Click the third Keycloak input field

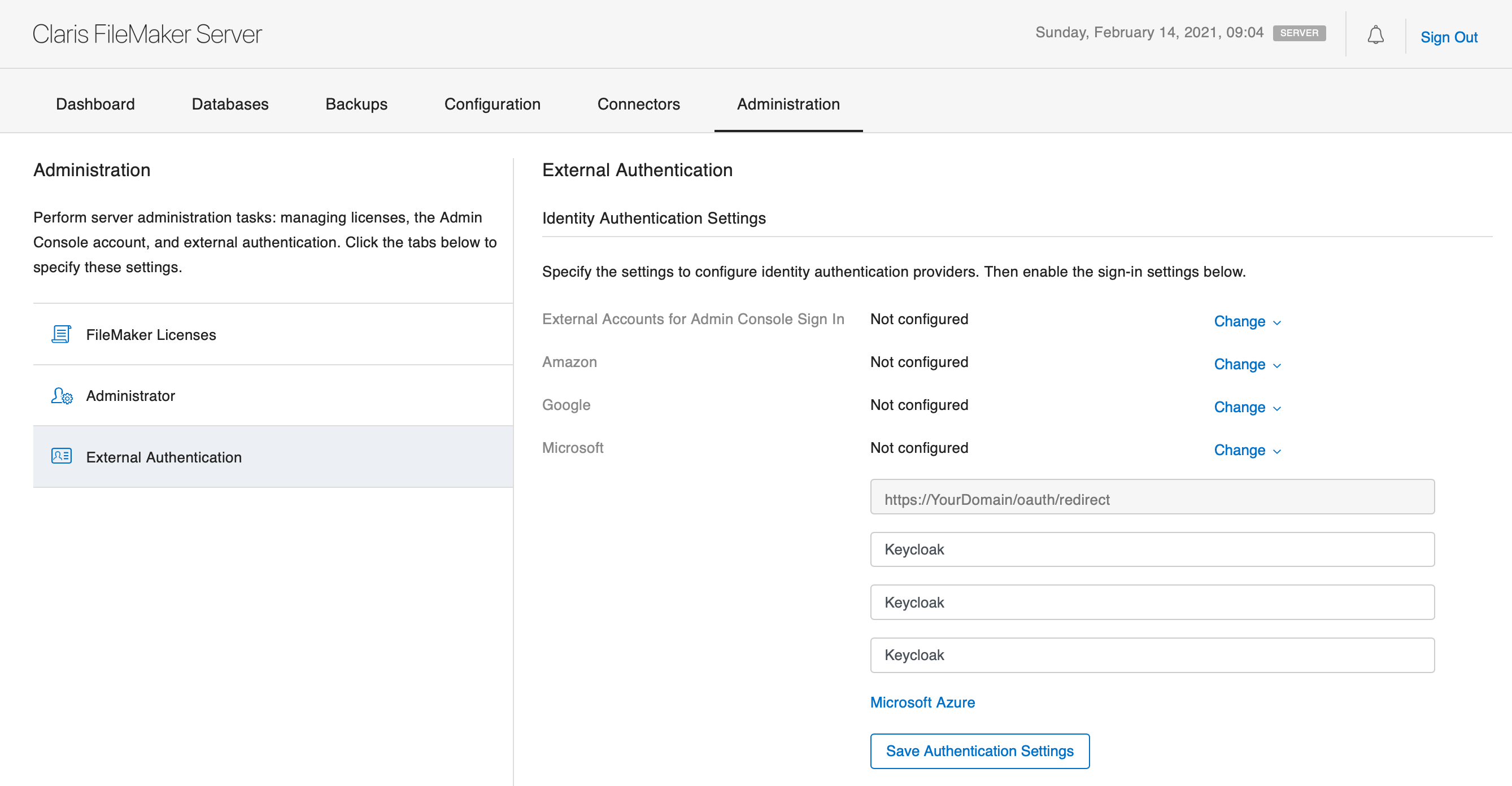pyautogui.click(x=1152, y=655)
